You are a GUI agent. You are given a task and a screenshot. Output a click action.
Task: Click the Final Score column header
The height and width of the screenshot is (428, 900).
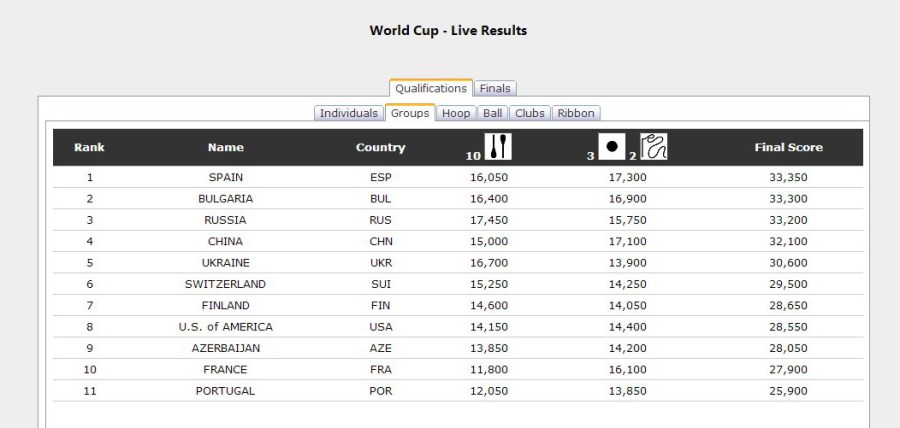coord(788,147)
